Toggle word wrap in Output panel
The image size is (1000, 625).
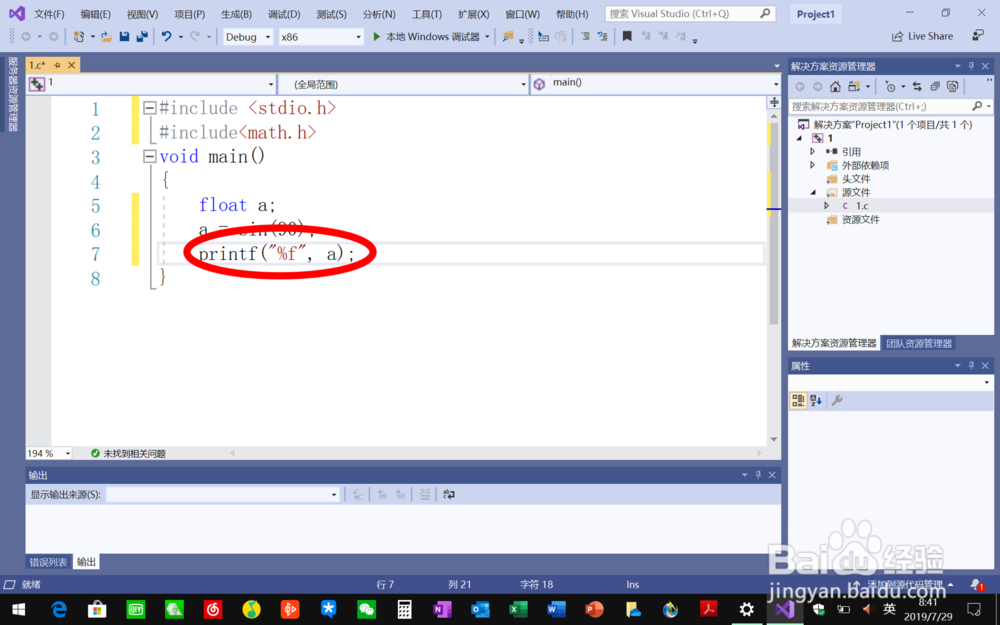(449, 494)
